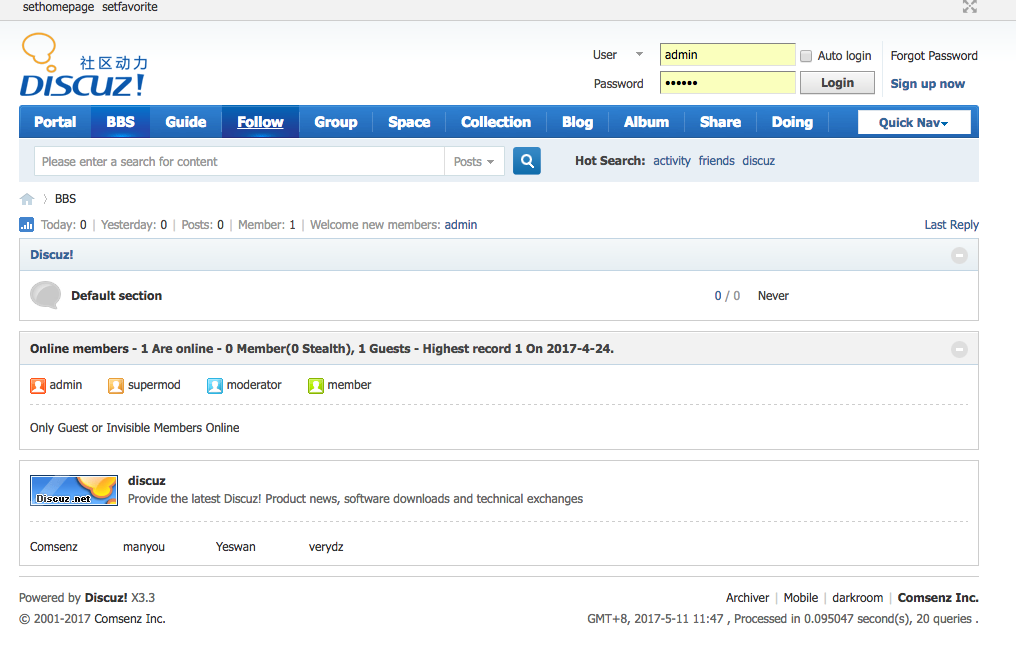
Task: Toggle the widescreen switch icon at top right
Action: click(969, 7)
